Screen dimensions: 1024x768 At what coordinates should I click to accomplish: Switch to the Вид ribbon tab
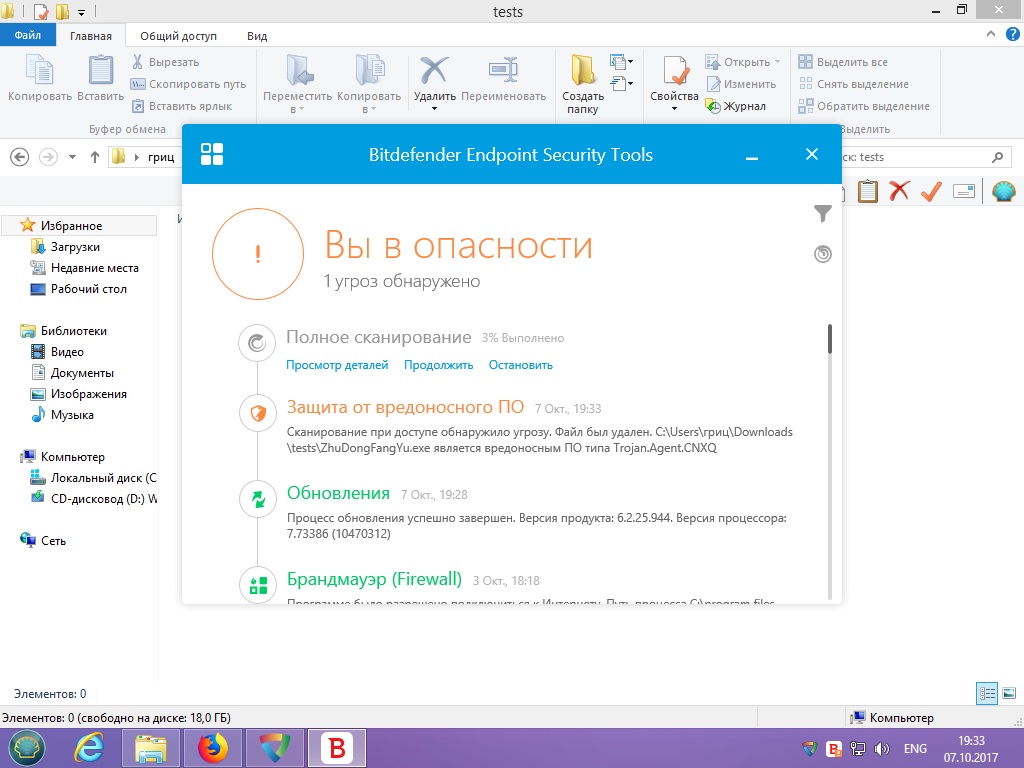point(257,36)
